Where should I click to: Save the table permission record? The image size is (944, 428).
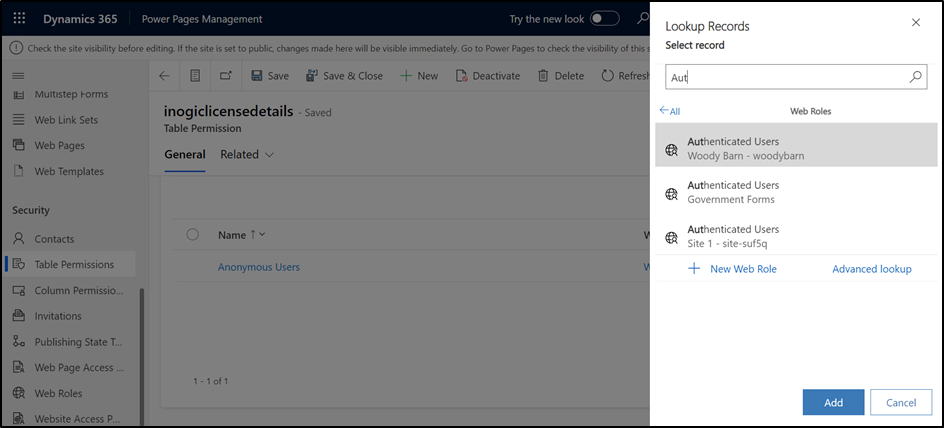tap(270, 76)
